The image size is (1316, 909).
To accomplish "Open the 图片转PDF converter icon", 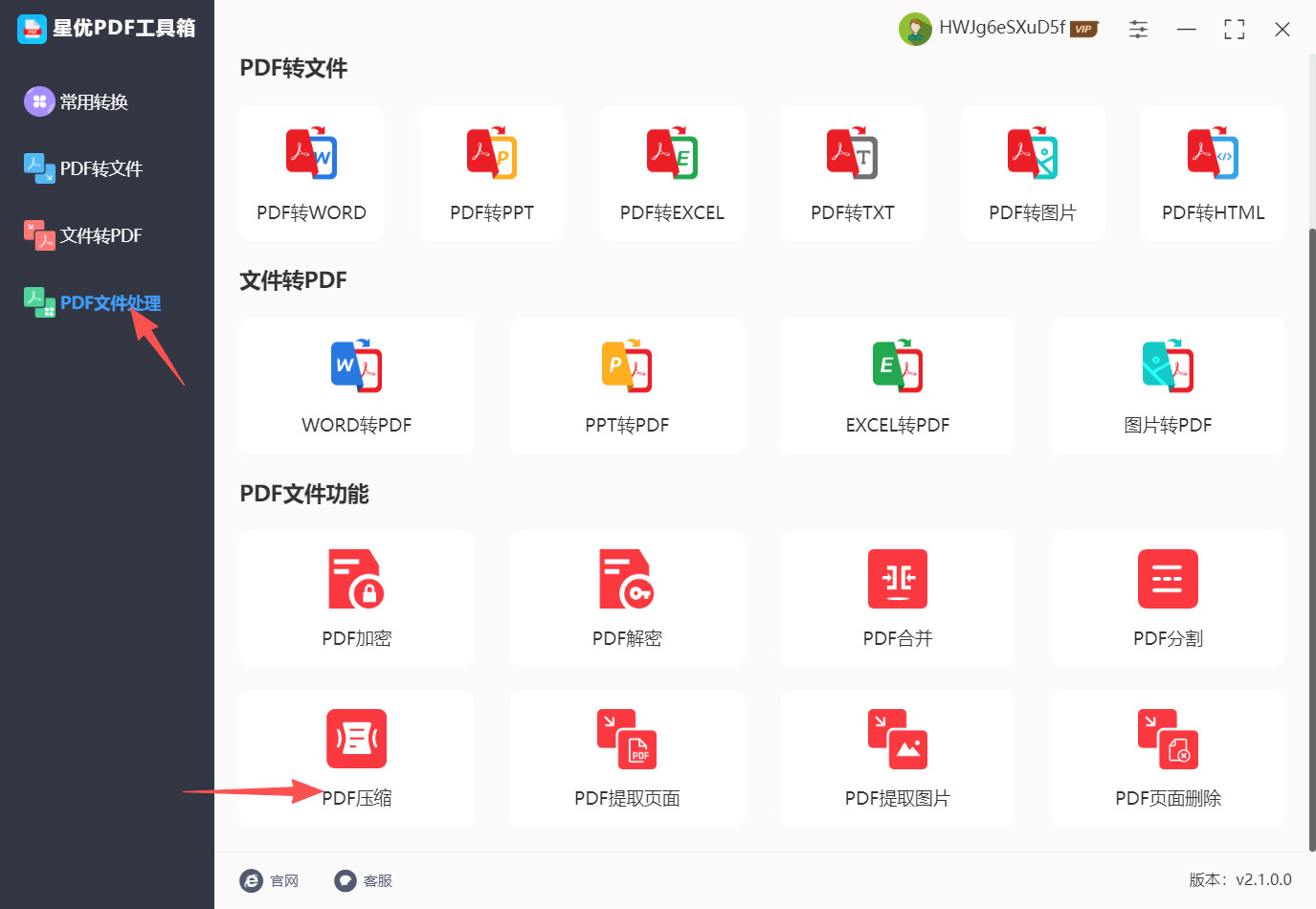I will (1168, 366).
